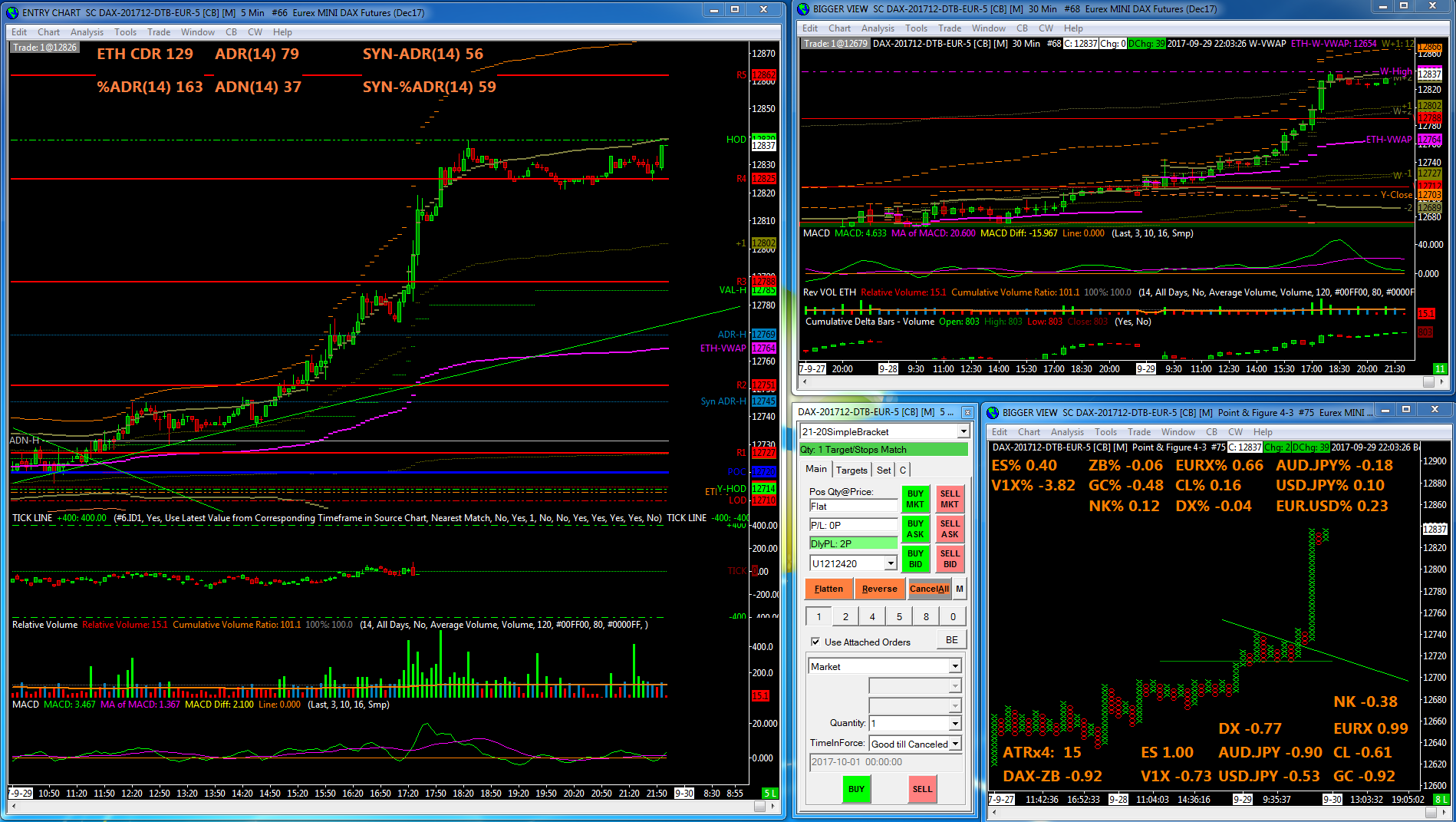This screenshot has width=1456, height=822.
Task: Click the R1 price marker on the ENTRY CHART
Action: pos(763,453)
